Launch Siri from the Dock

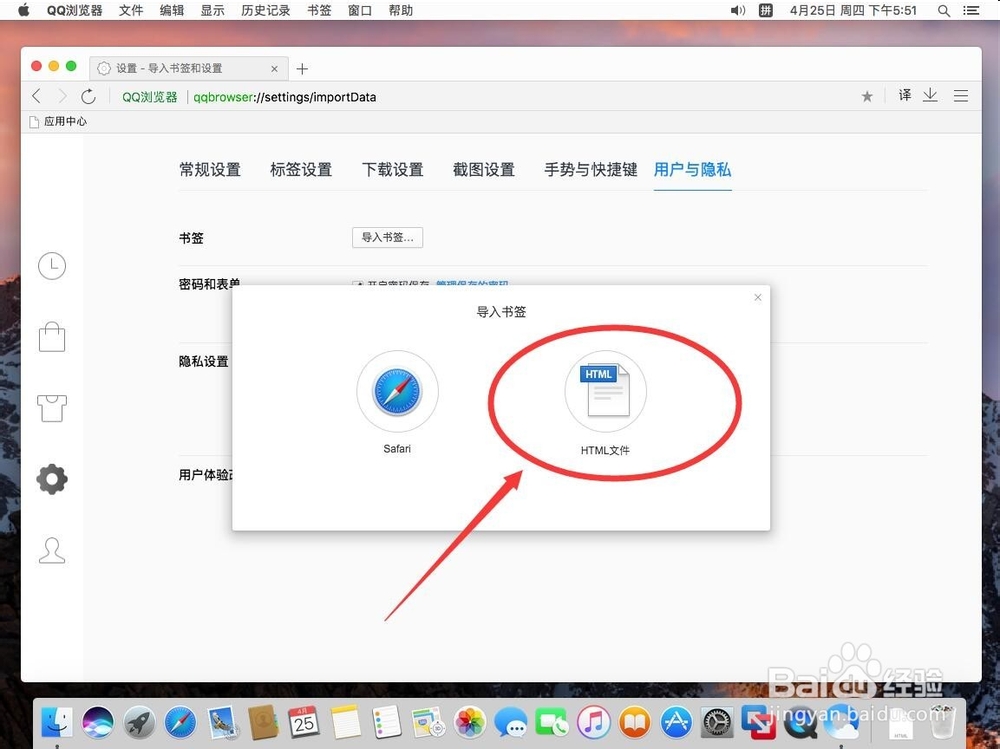tap(98, 722)
